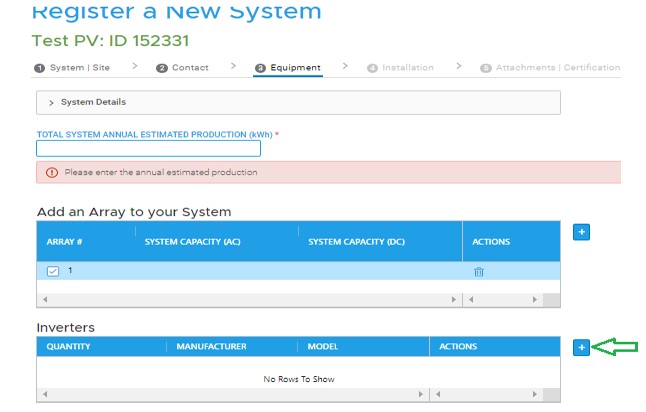Open the Contact step tab
This screenshot has width=646, height=412.
pos(183,68)
